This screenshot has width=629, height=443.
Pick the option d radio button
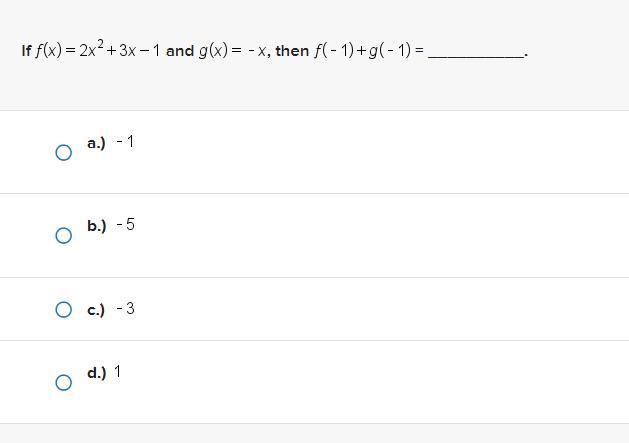63,383
